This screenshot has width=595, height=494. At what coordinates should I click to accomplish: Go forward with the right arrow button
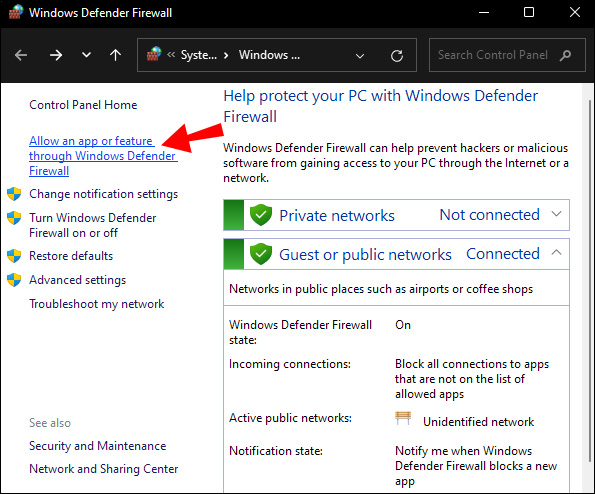click(x=56, y=55)
